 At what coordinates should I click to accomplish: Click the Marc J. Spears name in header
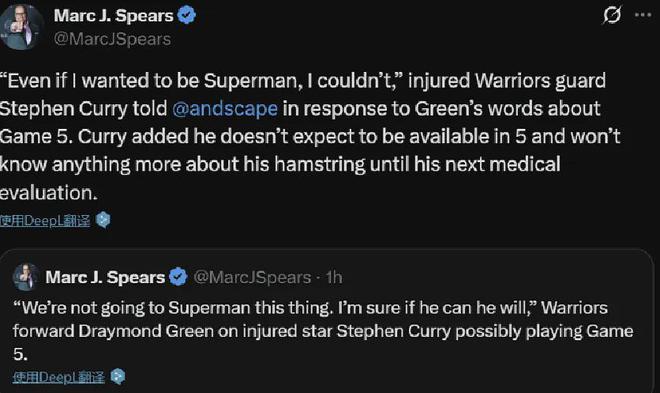pos(114,16)
